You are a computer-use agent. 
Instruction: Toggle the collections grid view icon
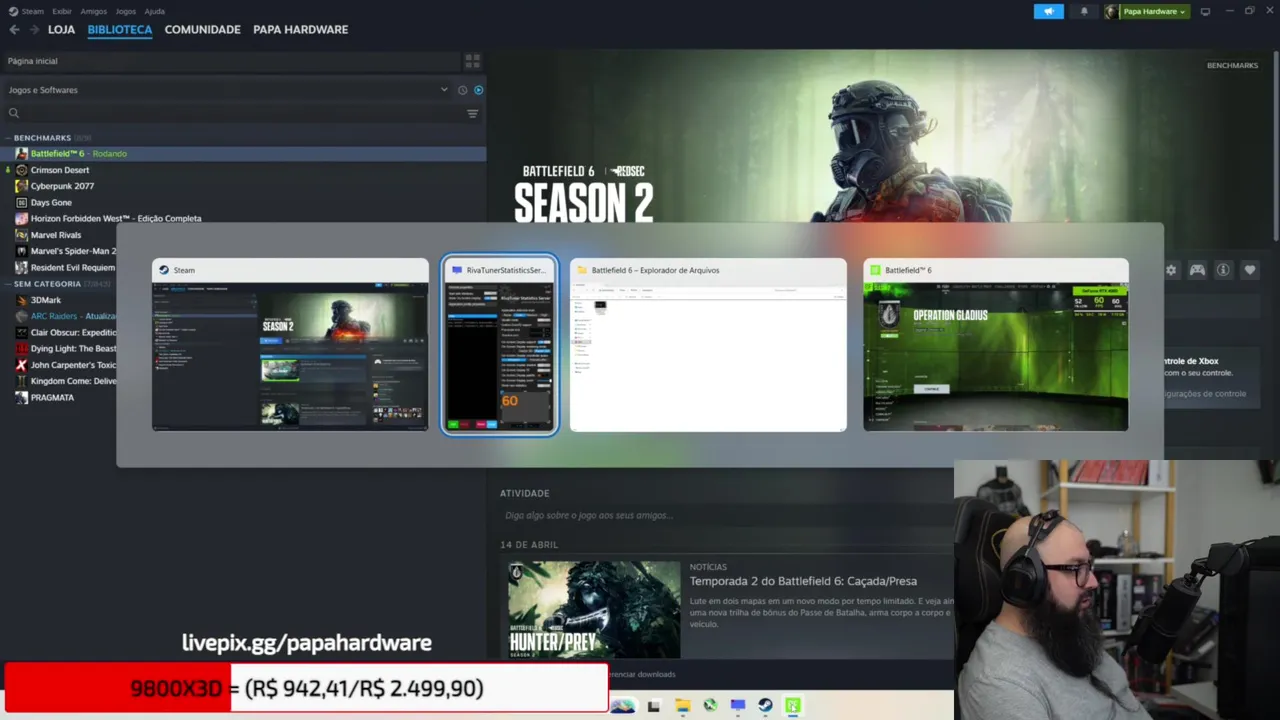[x=473, y=61]
